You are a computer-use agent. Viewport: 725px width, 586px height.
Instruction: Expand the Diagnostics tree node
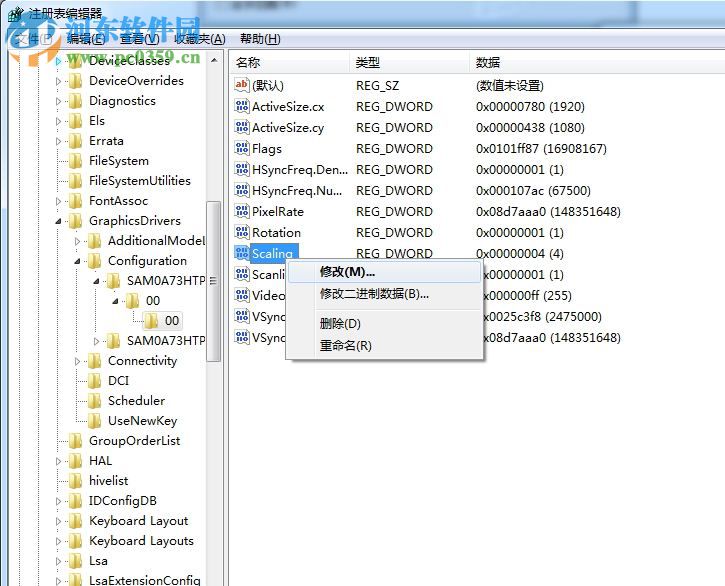(x=58, y=101)
